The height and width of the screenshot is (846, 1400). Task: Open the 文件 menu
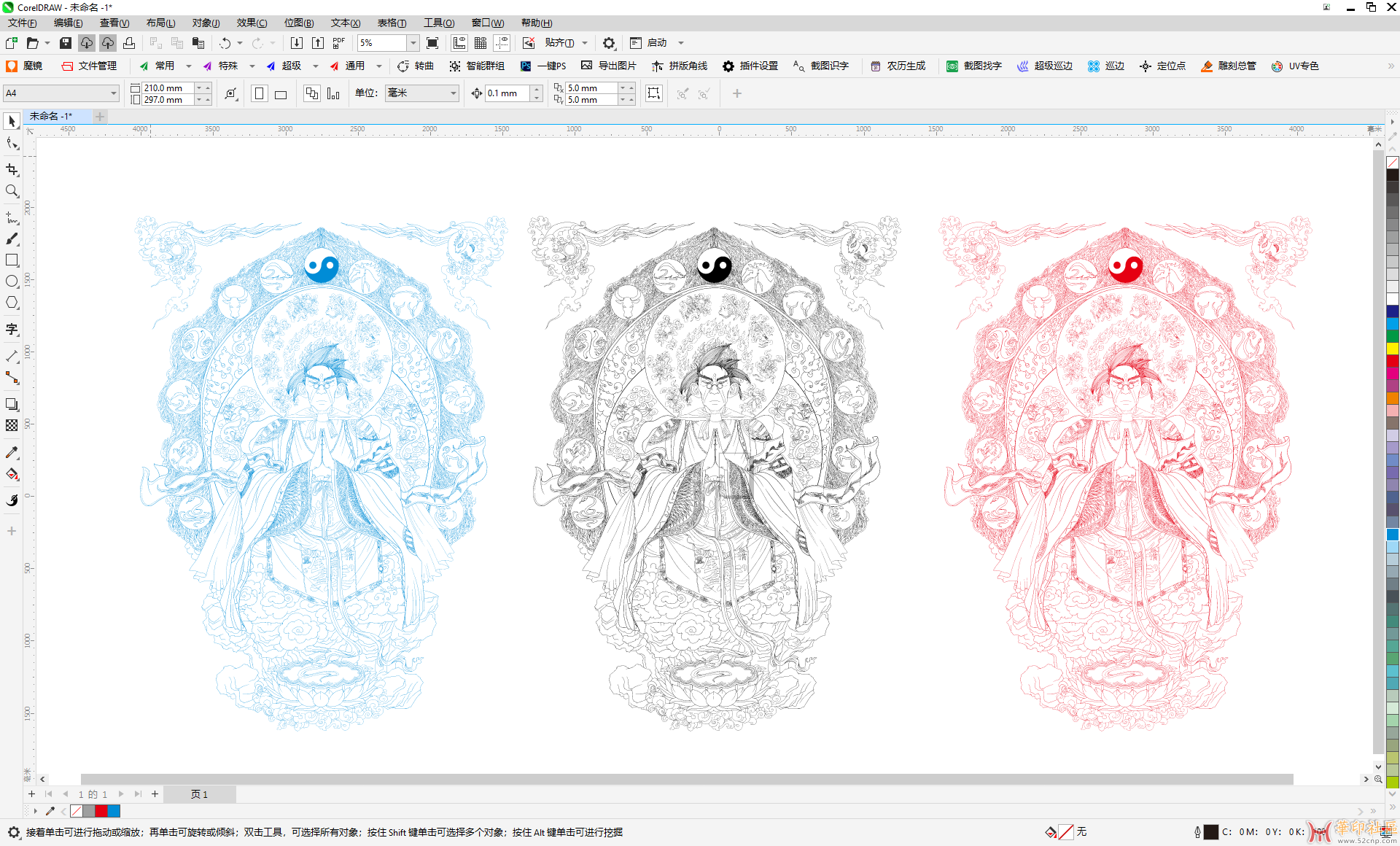pos(23,23)
